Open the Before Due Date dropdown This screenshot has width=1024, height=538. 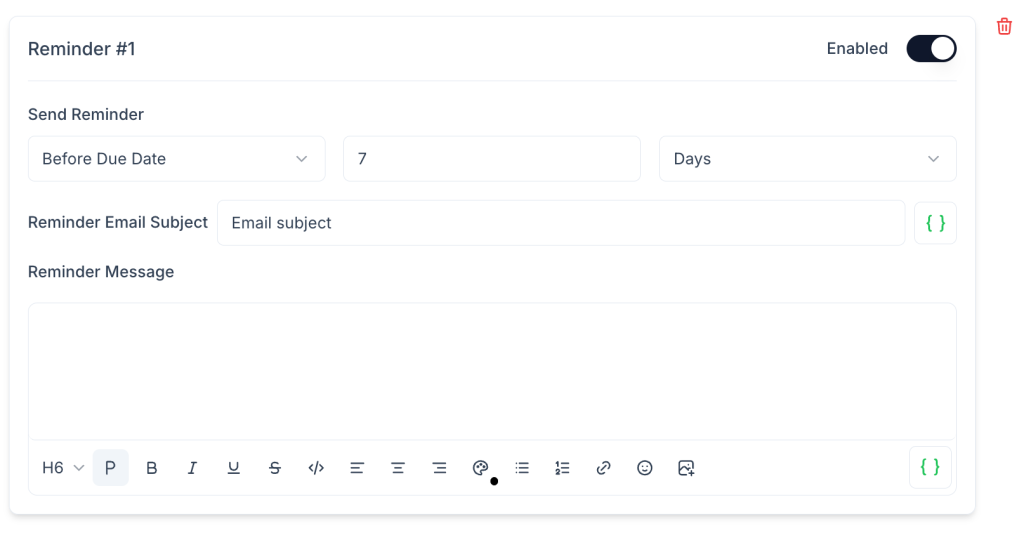tap(176, 159)
